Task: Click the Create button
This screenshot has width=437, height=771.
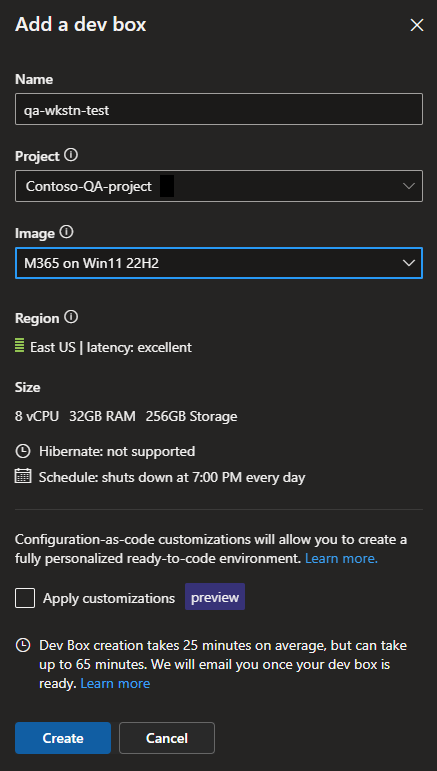Action: pos(63,738)
